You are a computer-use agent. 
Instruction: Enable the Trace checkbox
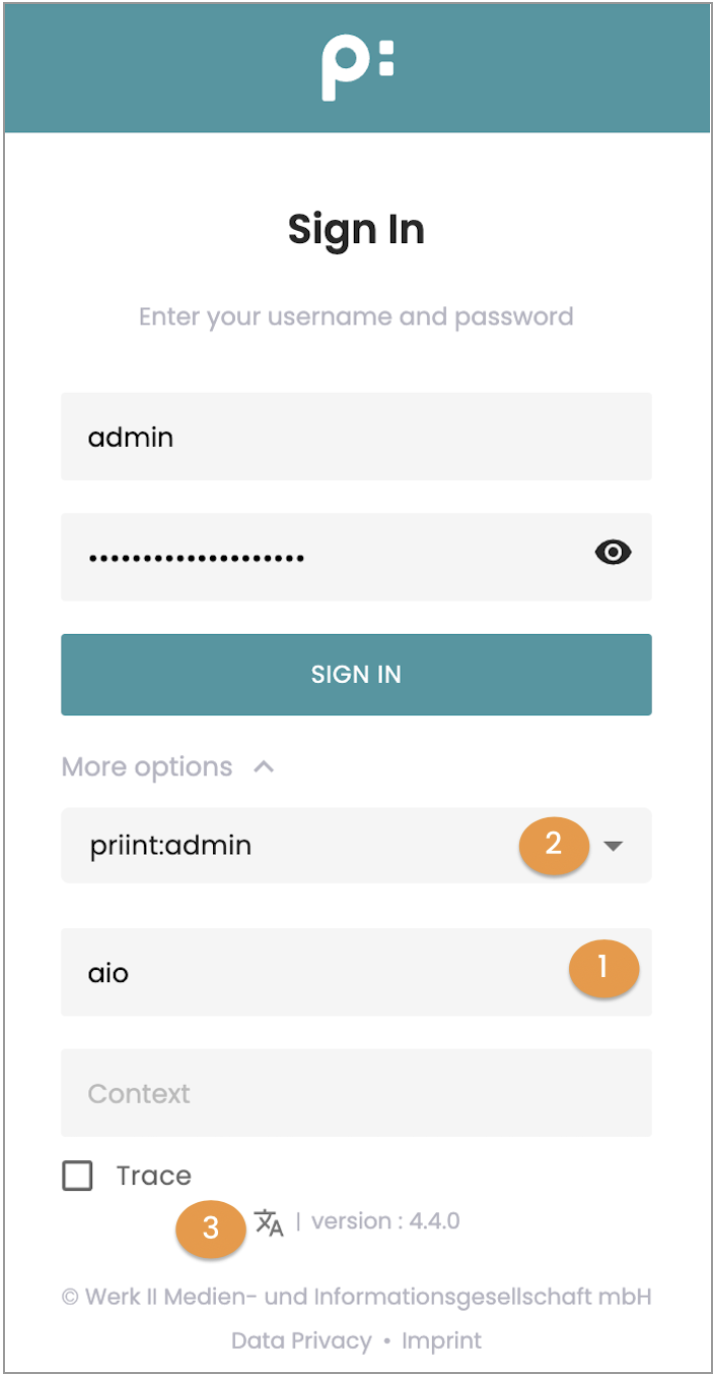[77, 1176]
